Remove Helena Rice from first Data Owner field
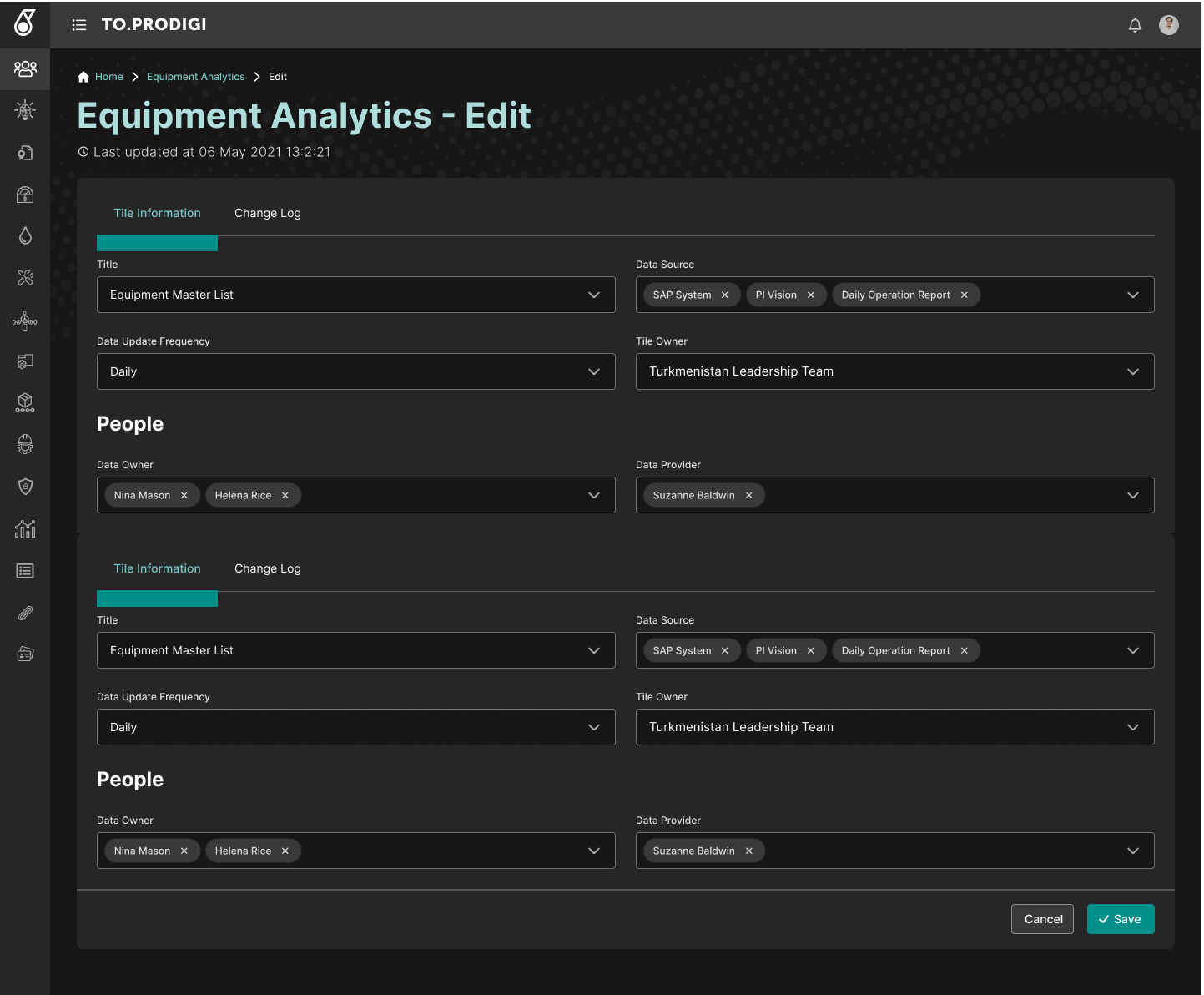 pyautogui.click(x=285, y=496)
